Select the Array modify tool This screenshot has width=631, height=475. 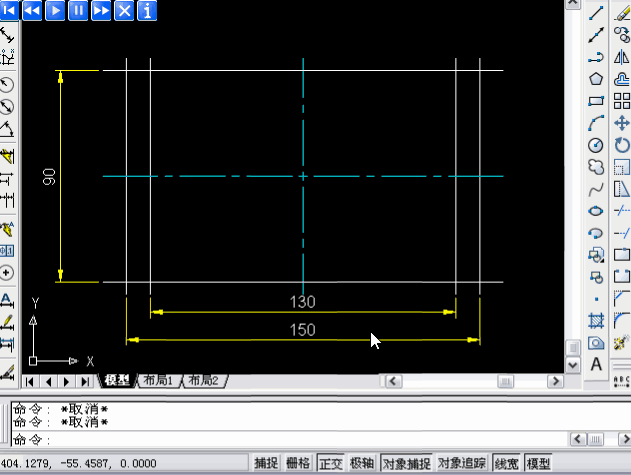(621, 100)
